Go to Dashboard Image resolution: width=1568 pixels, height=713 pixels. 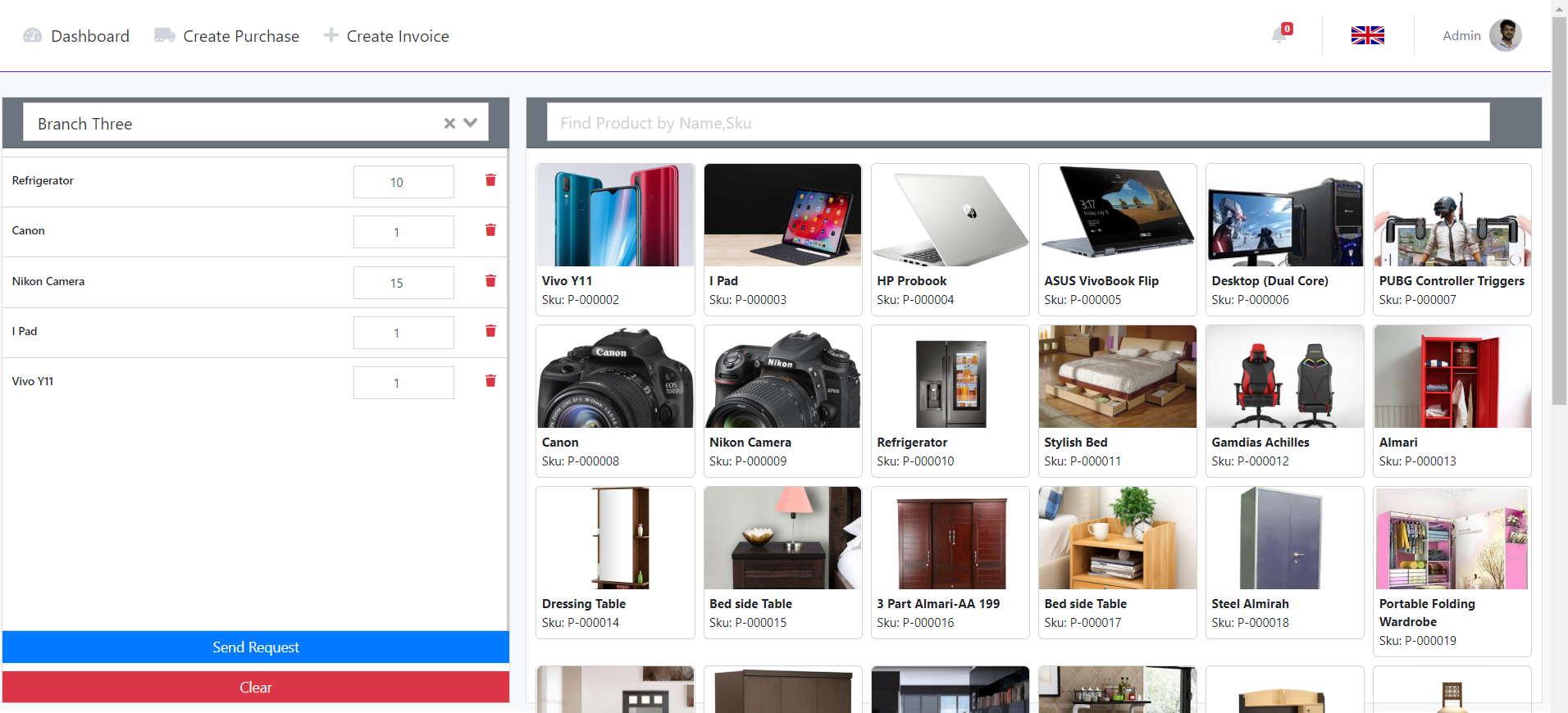click(x=76, y=36)
